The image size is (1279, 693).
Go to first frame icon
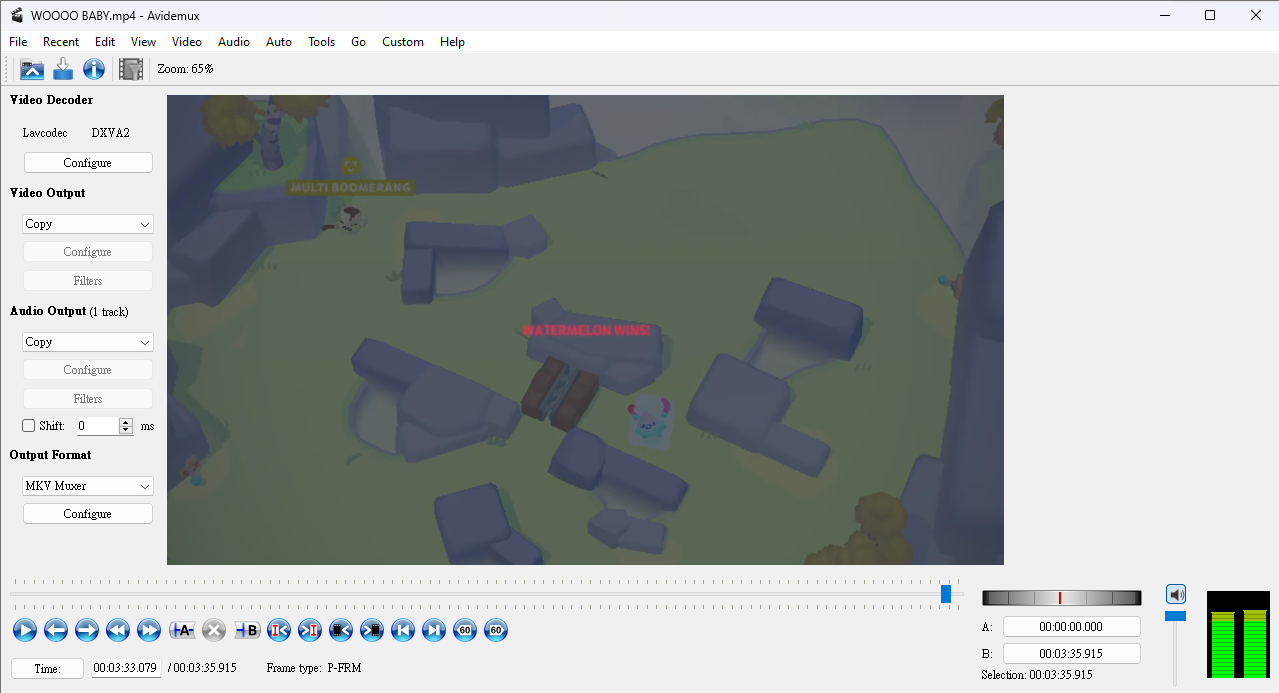pyautogui.click(x=403, y=630)
